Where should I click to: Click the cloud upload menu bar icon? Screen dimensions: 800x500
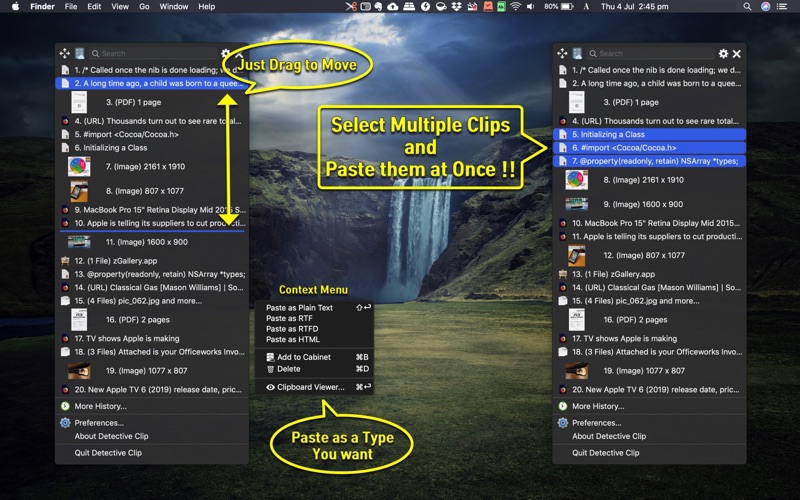click(x=393, y=7)
